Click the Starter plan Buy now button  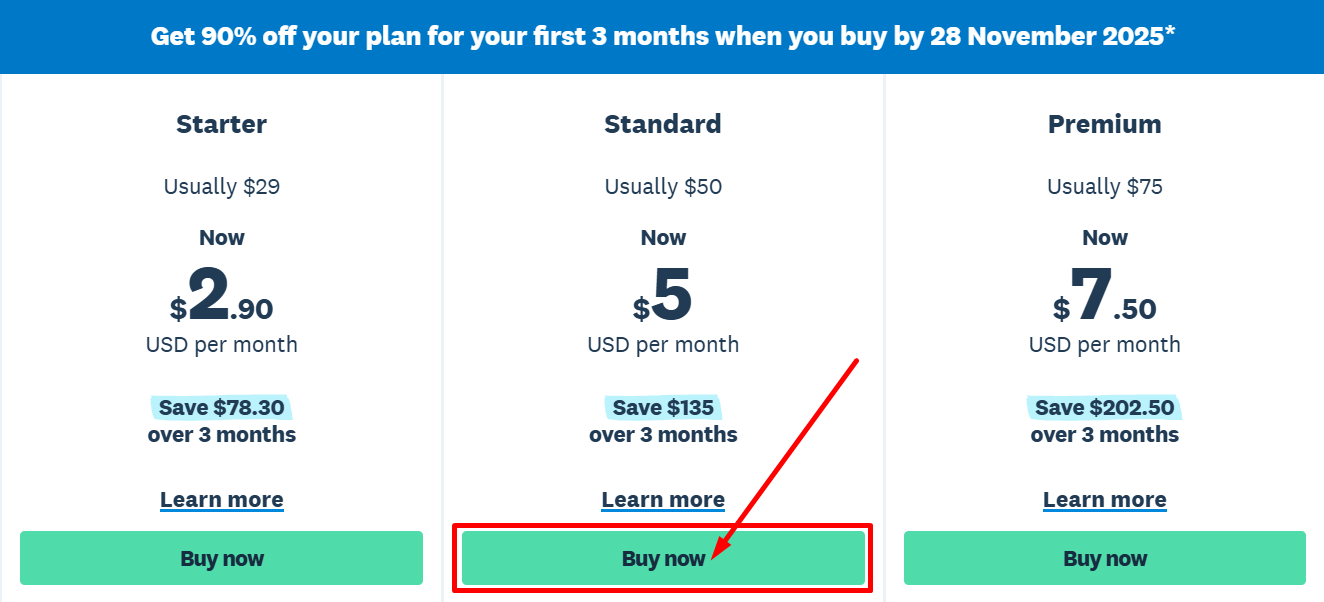click(221, 558)
